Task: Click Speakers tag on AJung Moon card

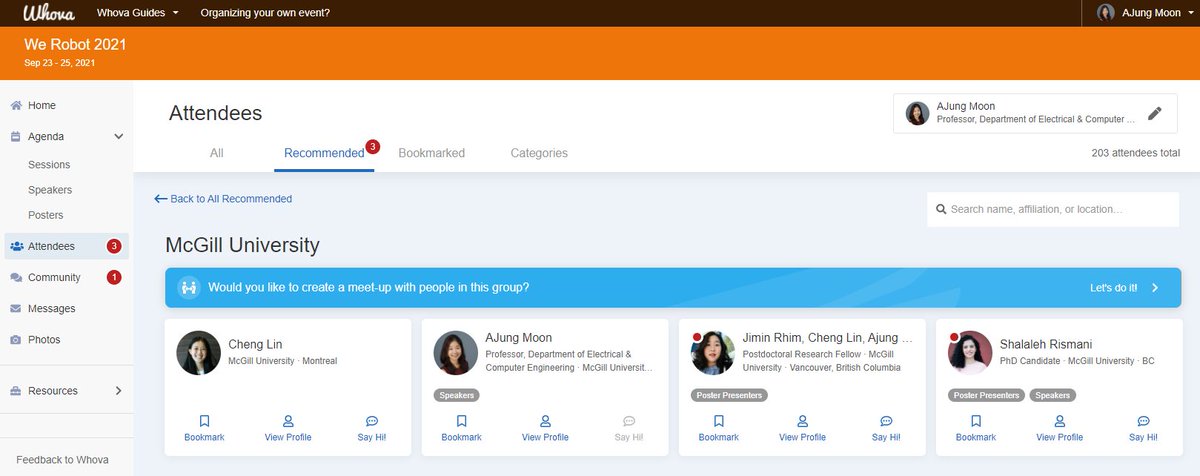Action: coord(456,395)
